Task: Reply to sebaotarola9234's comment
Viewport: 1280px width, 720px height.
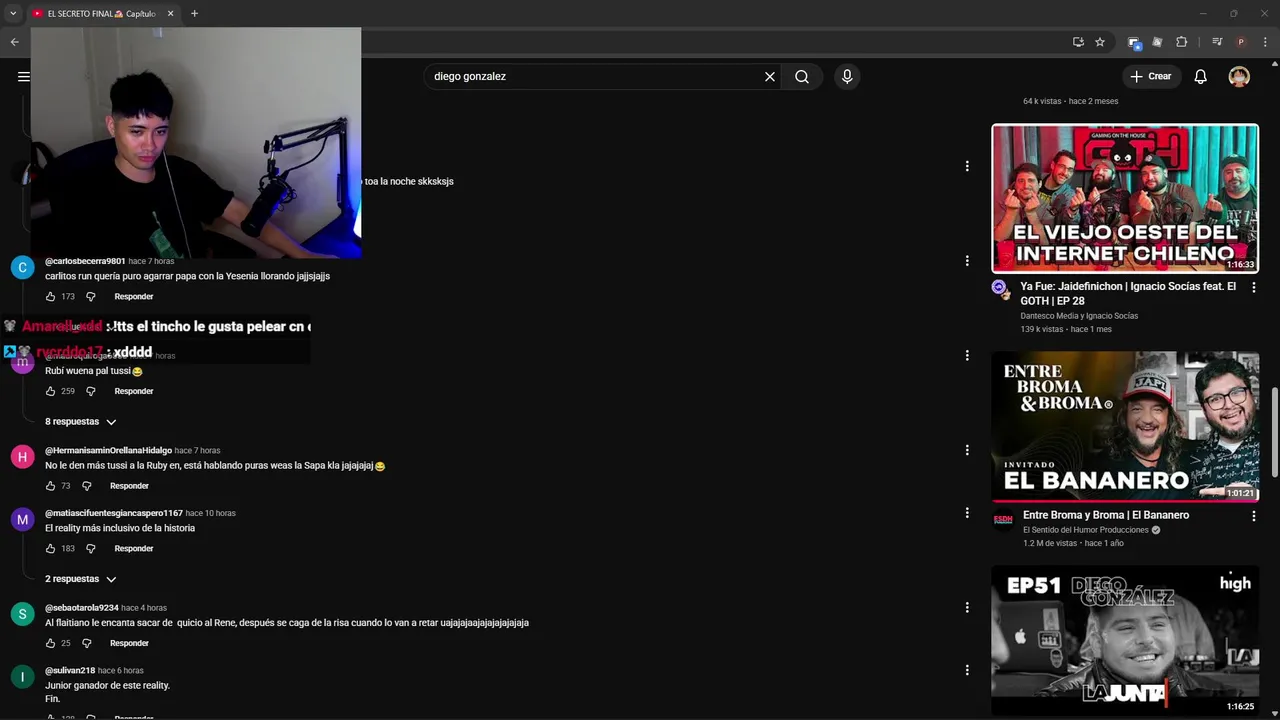Action: 129,643
